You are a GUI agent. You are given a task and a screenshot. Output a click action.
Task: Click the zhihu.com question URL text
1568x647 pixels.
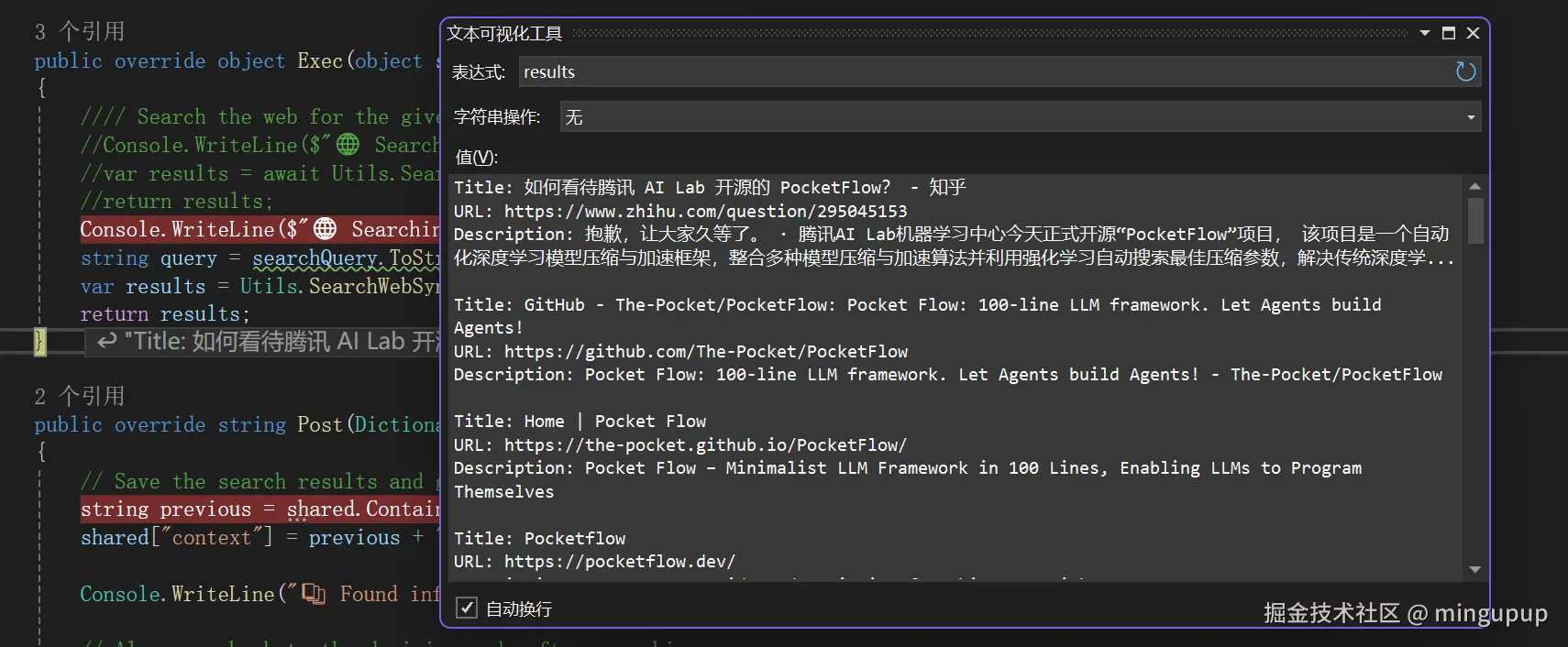tap(705, 211)
